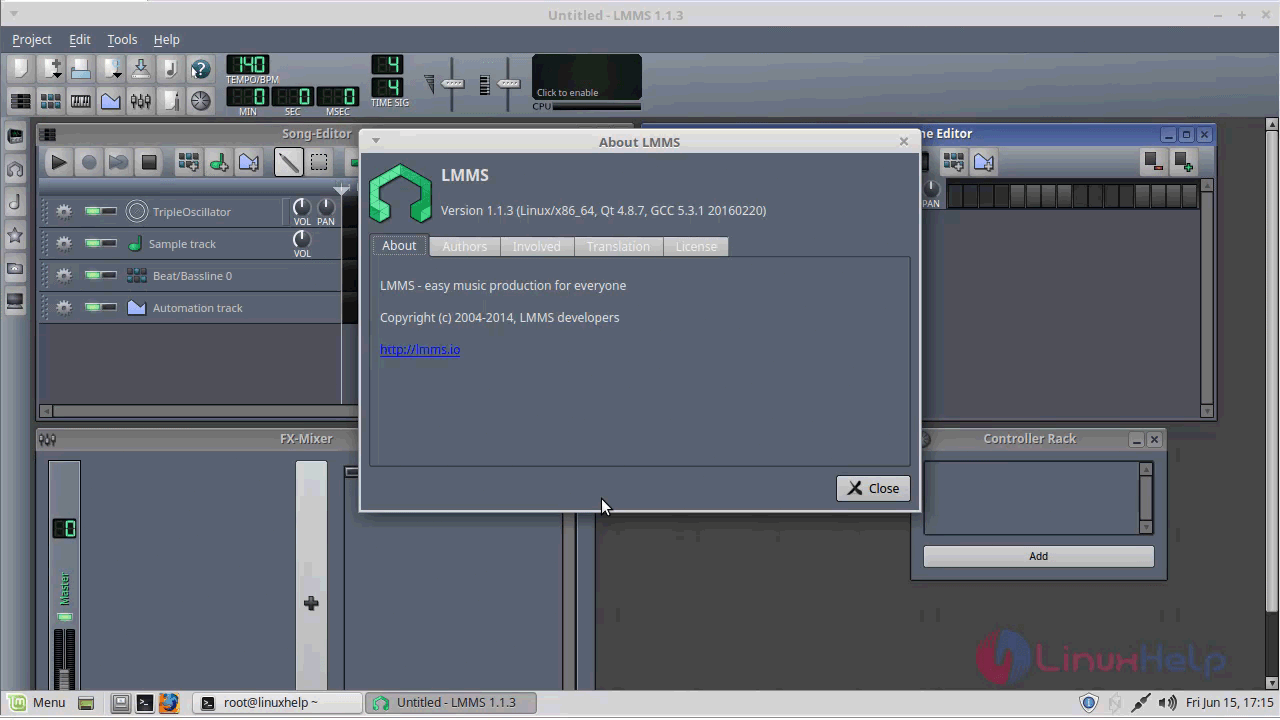Screen dimensions: 1280x720
Task: Select edit mode selection tool in Song-Editor
Action: pyautogui.click(x=319, y=162)
